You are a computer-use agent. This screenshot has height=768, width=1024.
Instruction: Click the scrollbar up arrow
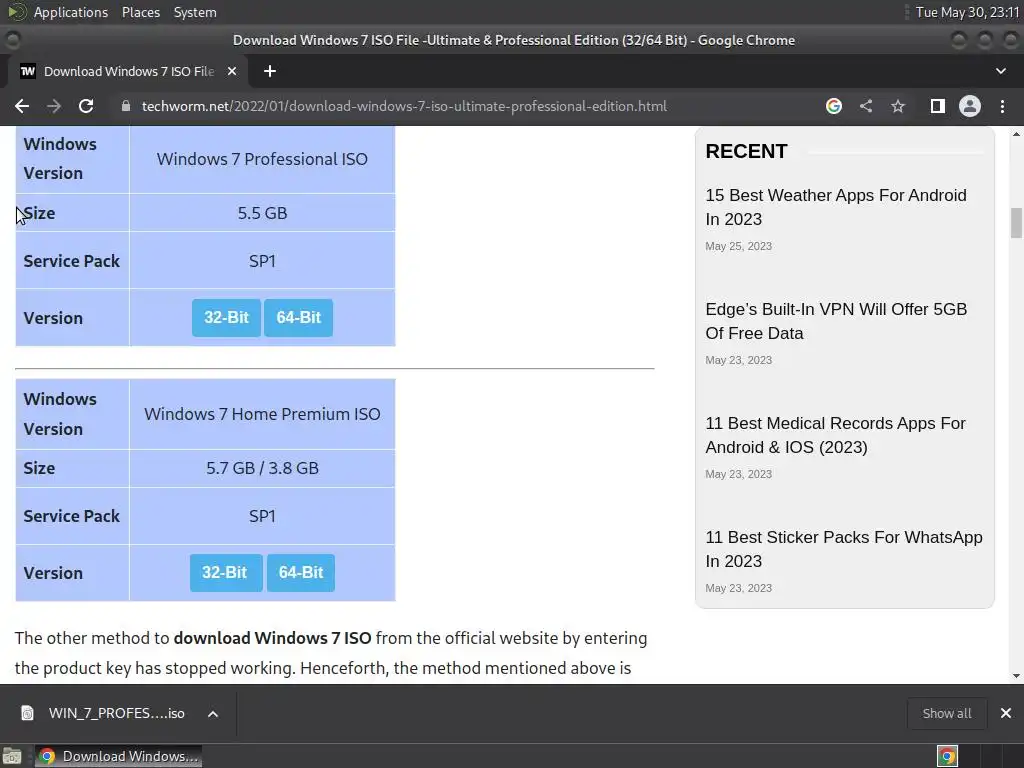1016,135
